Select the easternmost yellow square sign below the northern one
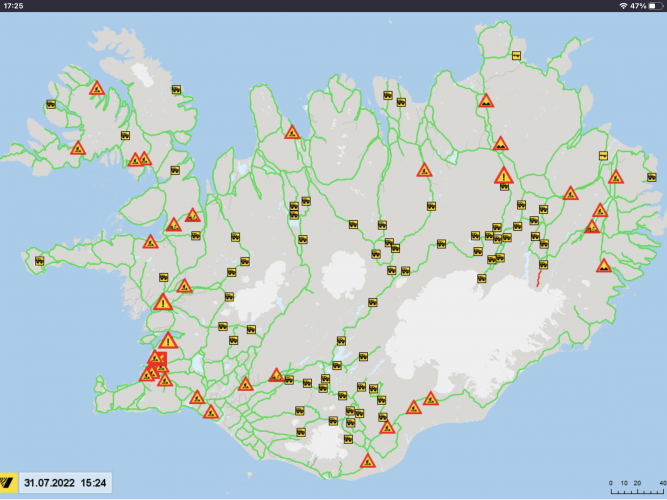 [x=603, y=155]
